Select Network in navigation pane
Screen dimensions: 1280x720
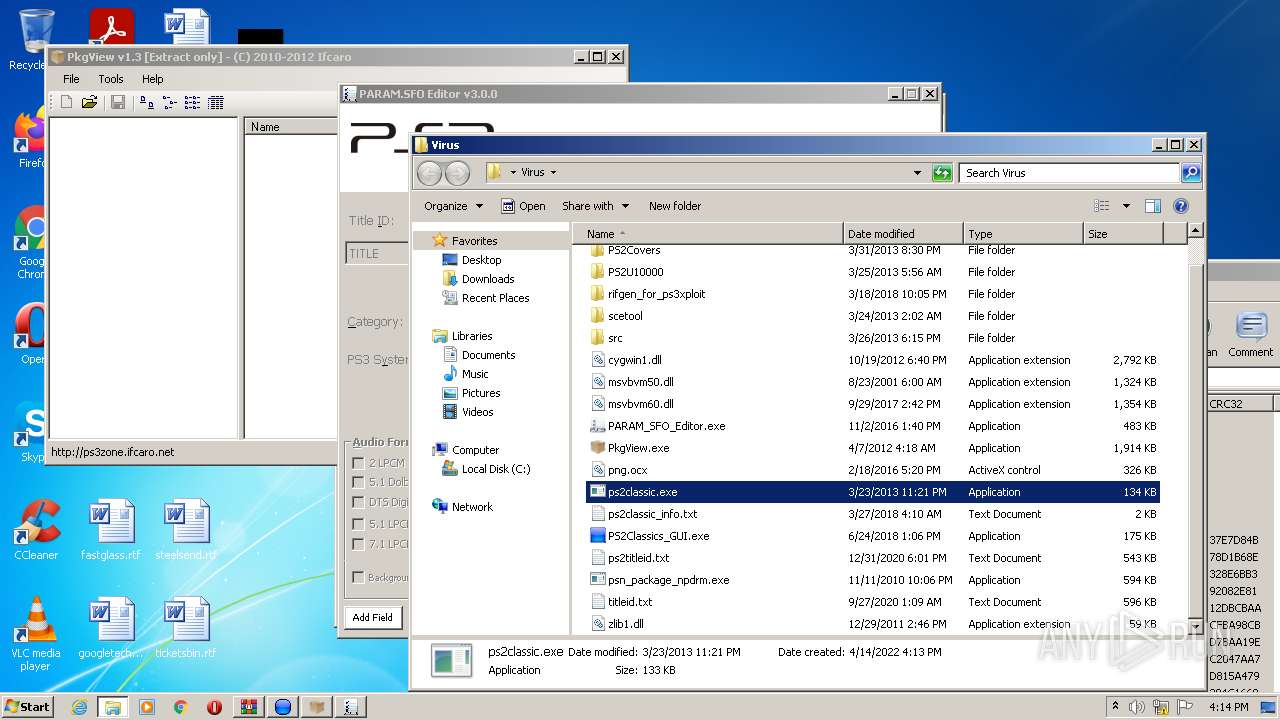472,507
